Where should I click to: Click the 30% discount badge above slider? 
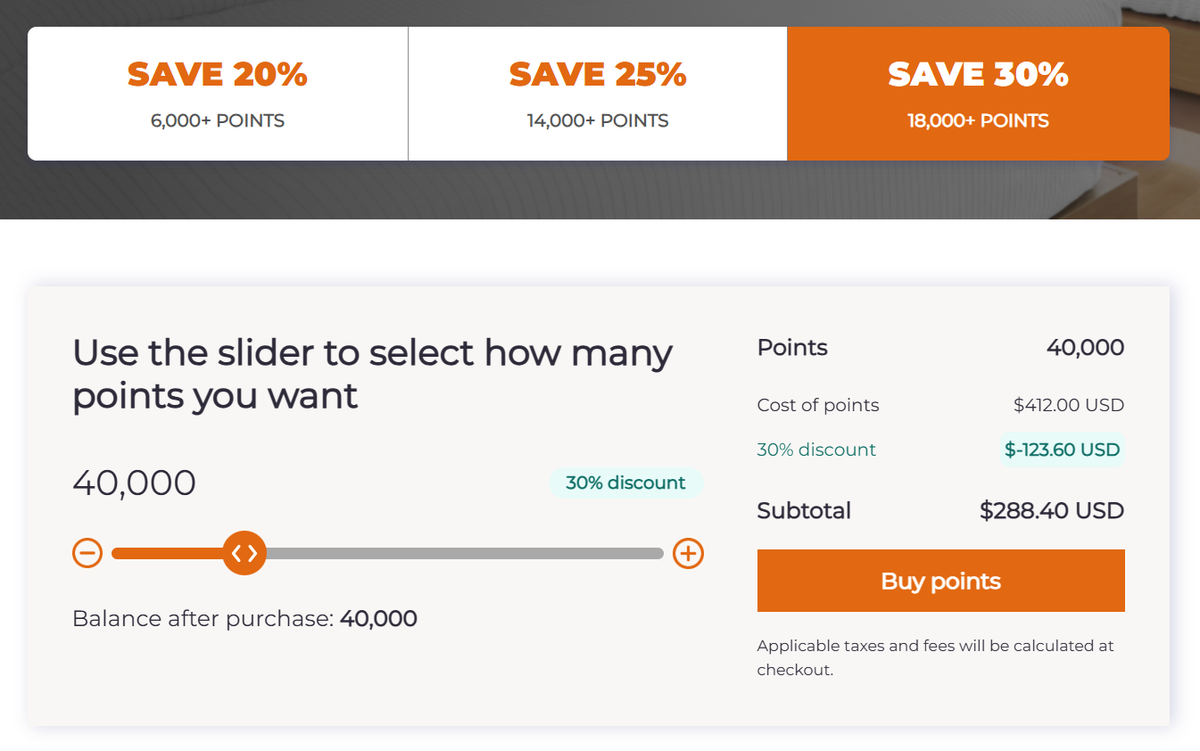pyautogui.click(x=626, y=483)
